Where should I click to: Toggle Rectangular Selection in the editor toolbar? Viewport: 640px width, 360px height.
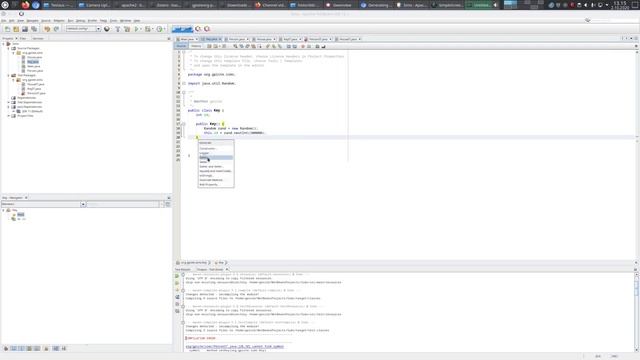260,47
